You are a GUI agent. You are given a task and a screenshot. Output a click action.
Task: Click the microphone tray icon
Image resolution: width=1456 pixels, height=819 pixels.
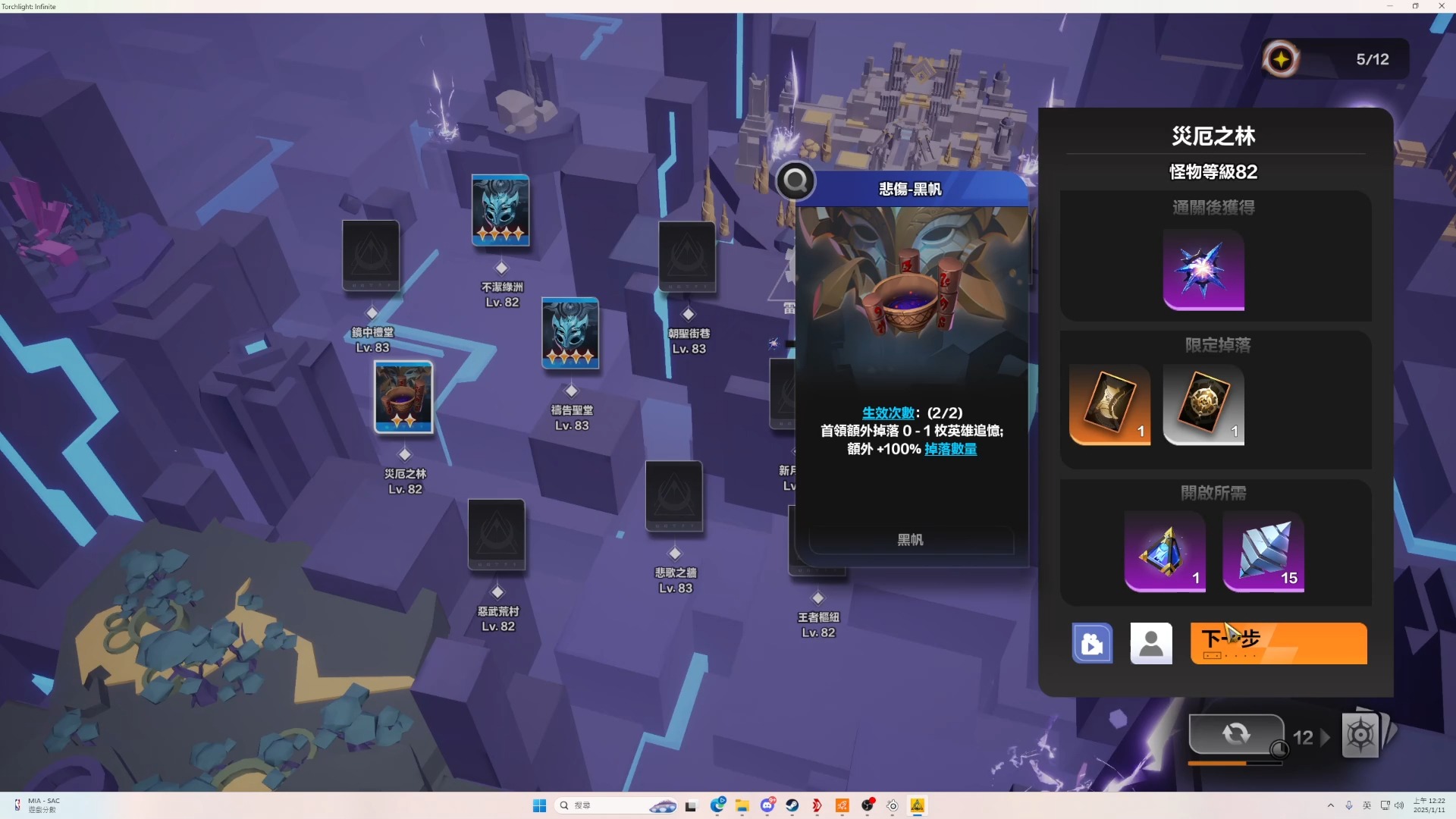click(1349, 805)
